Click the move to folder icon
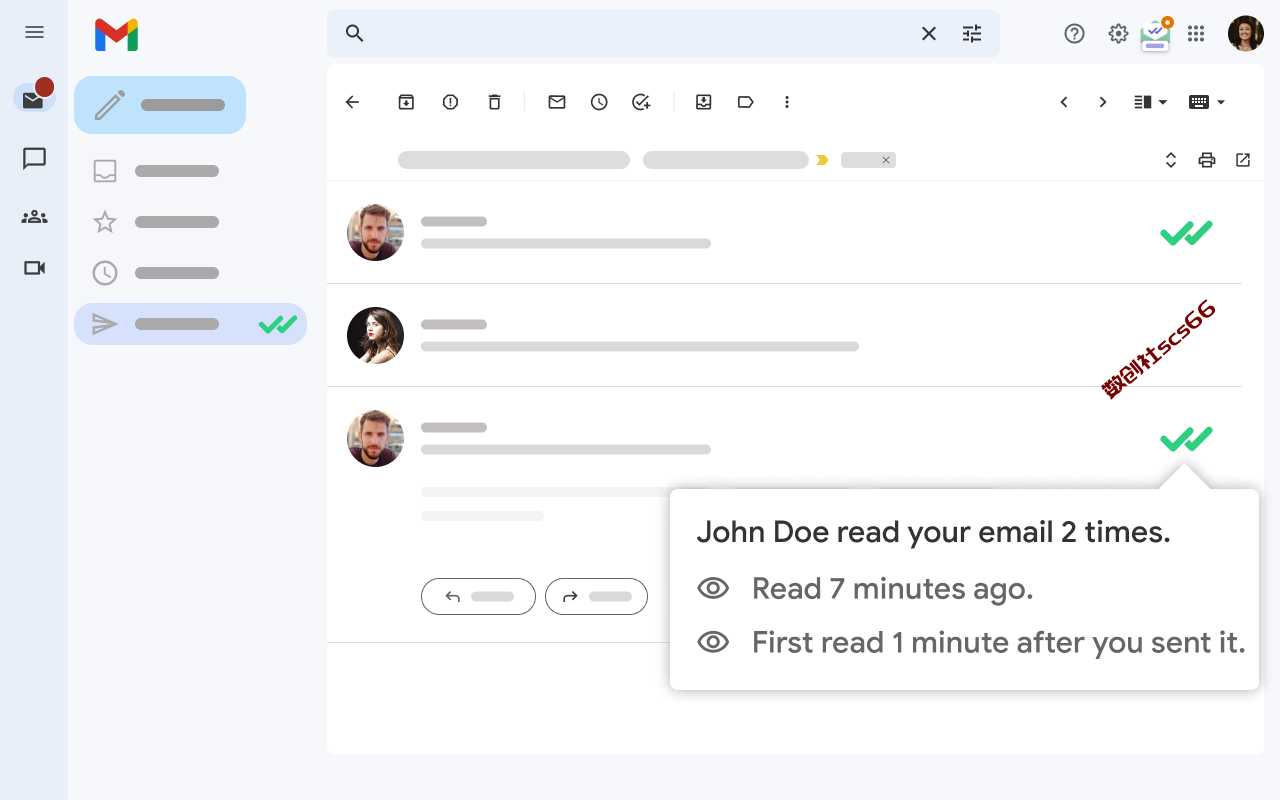 click(703, 102)
